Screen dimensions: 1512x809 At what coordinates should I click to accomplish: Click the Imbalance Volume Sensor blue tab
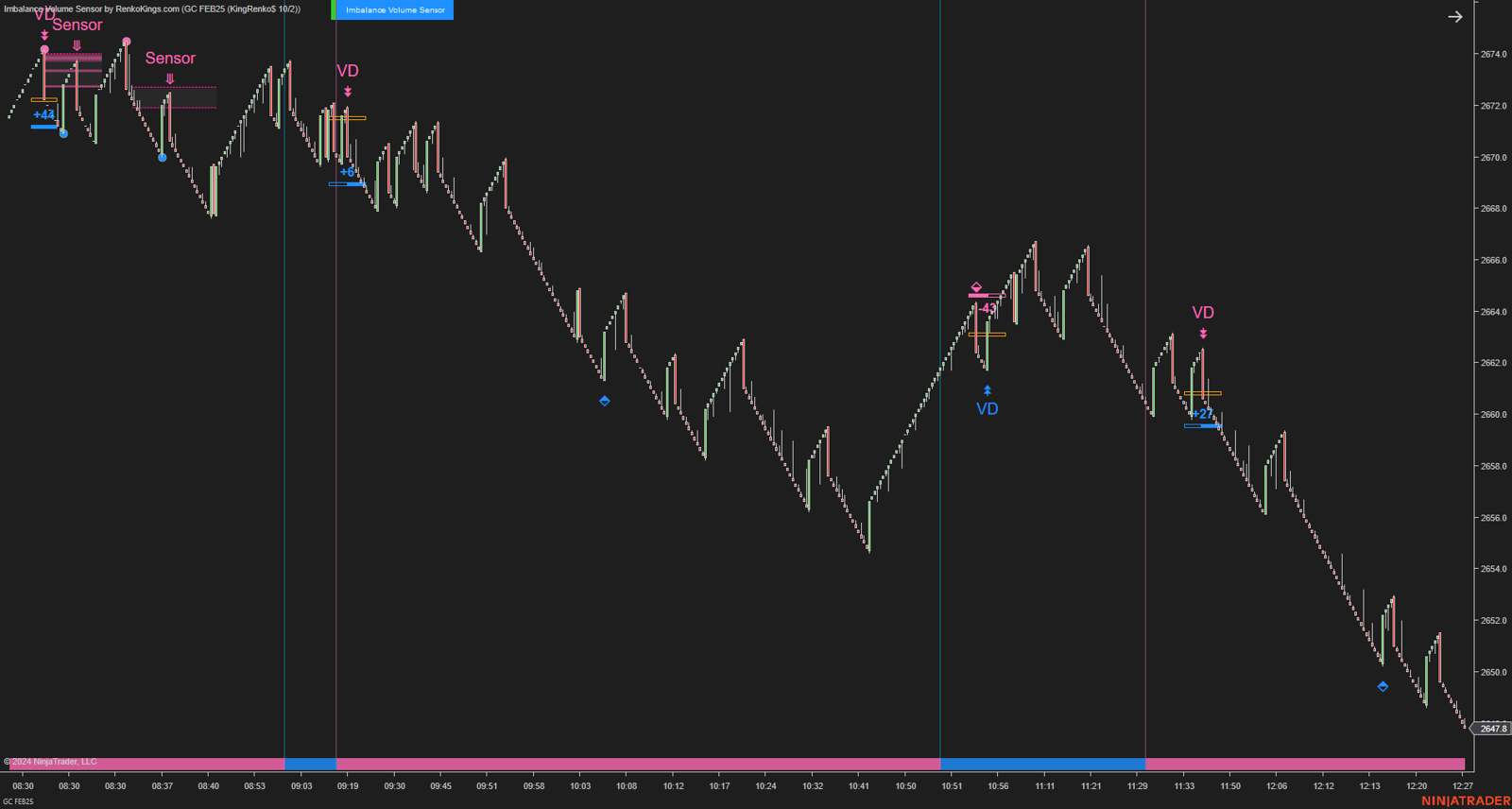395,10
